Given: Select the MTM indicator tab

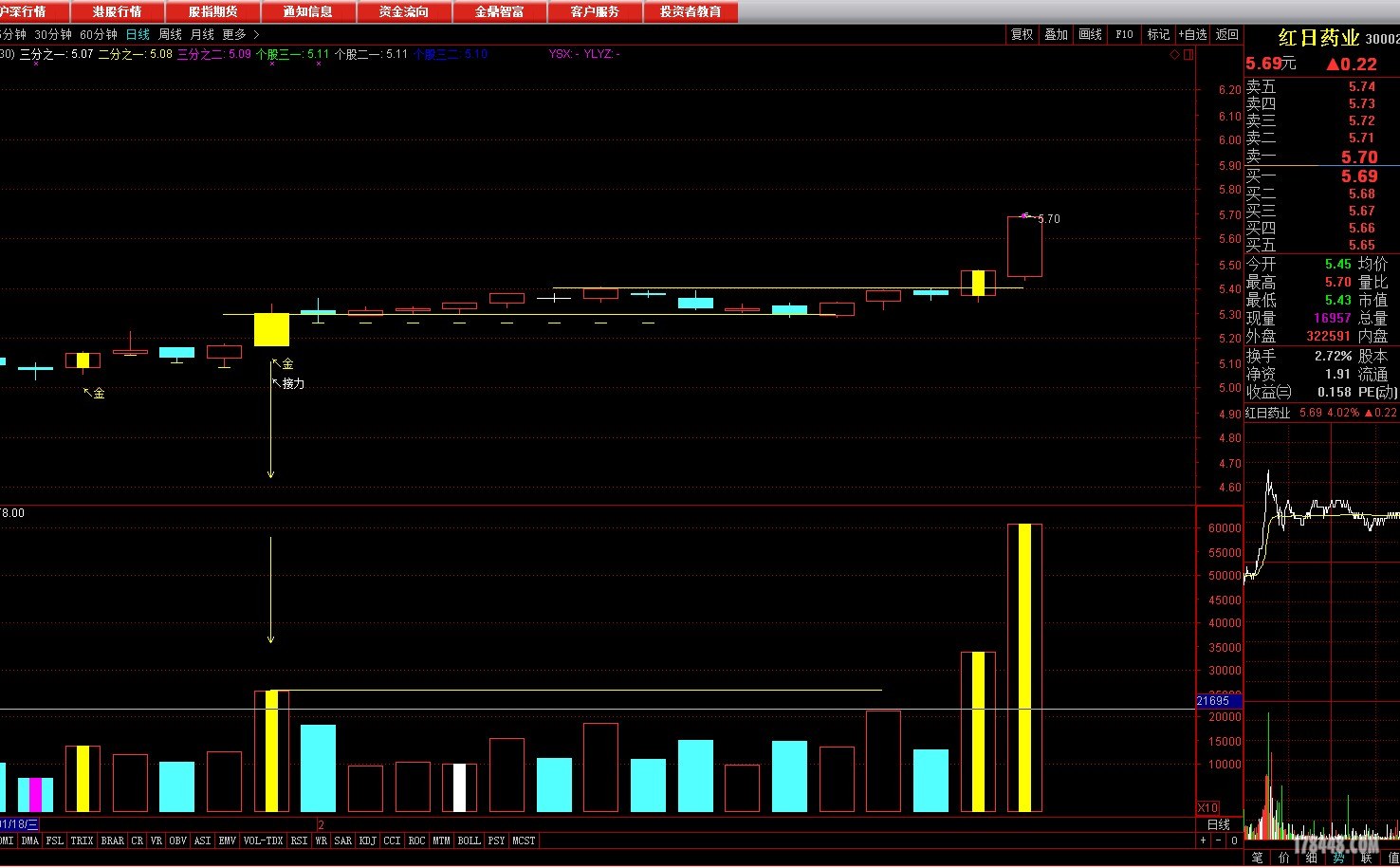Looking at the screenshot, I should click(442, 840).
